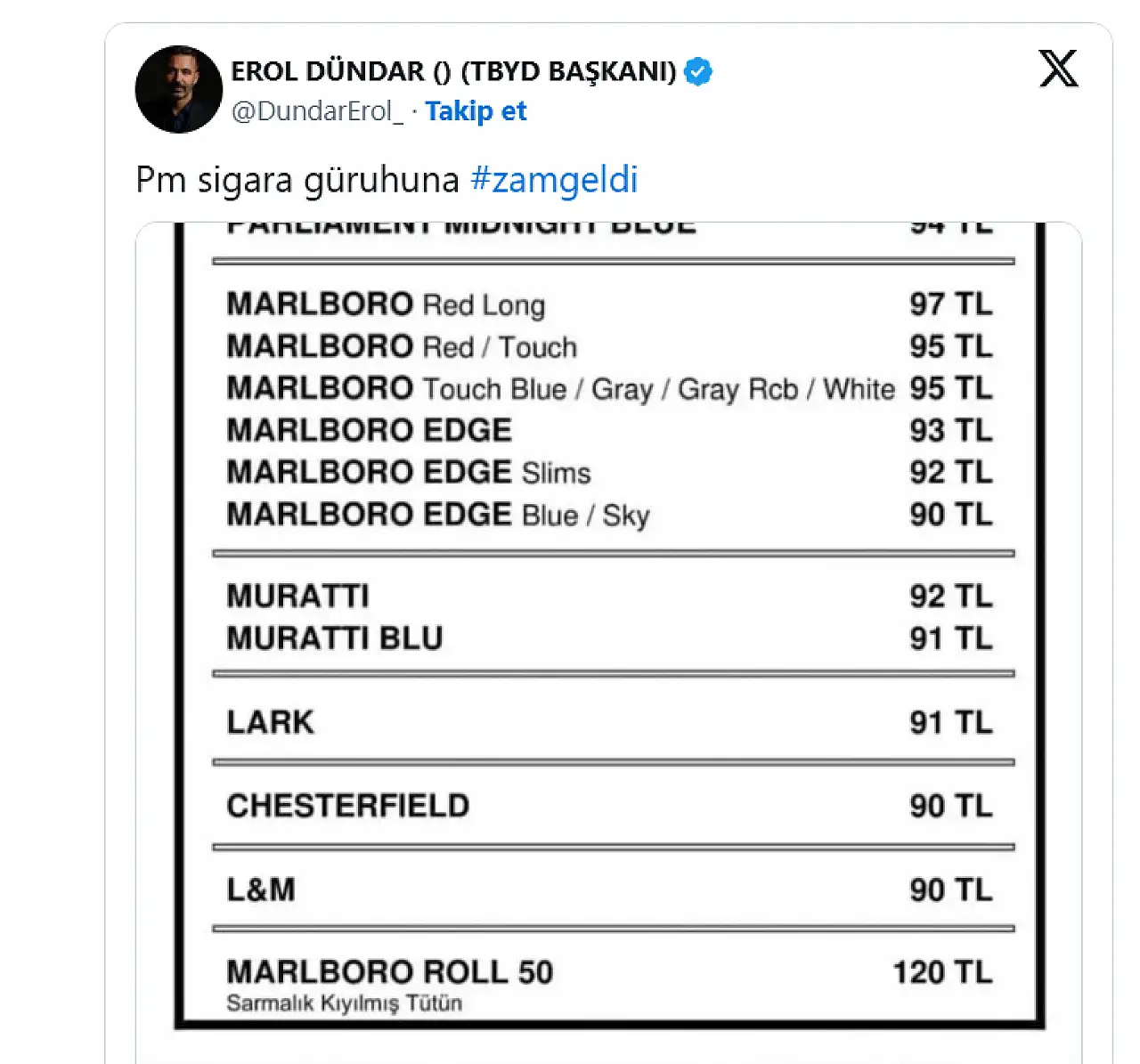Click the MARLBORO Touch Blue / Gray row
1140x1064 pixels.
(x=560, y=389)
